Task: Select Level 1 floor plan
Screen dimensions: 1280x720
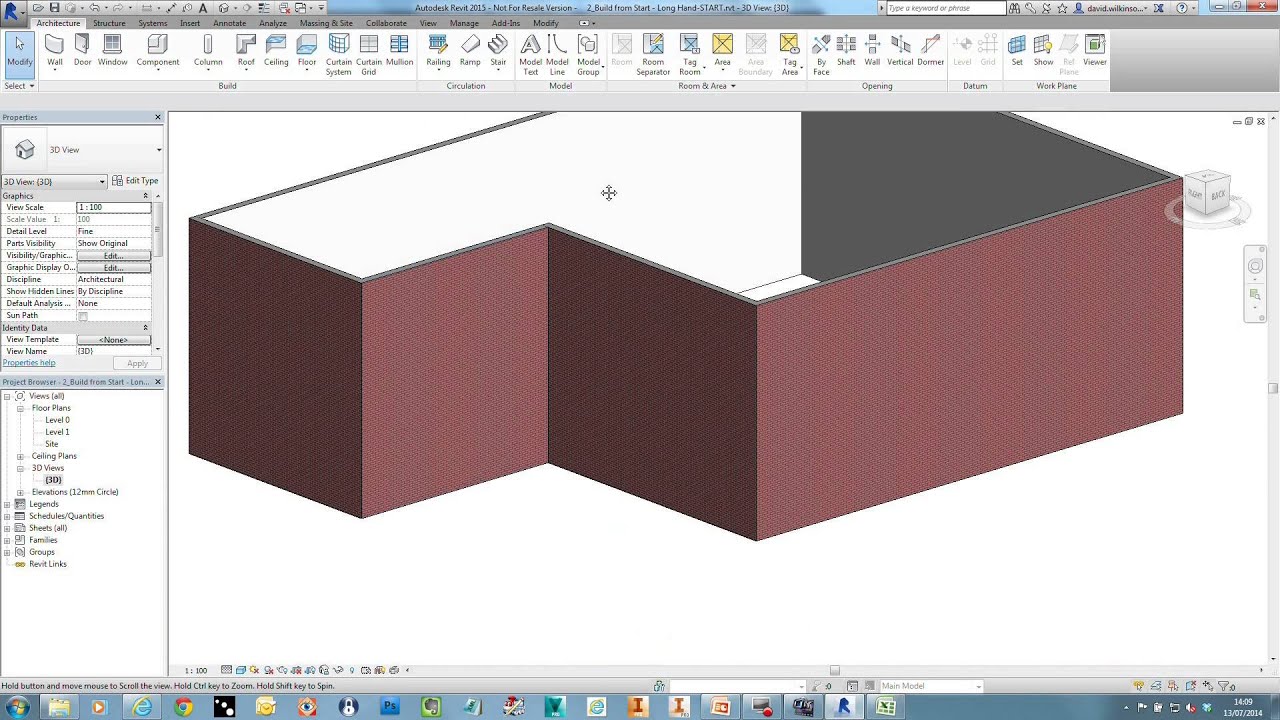Action: coord(57,432)
